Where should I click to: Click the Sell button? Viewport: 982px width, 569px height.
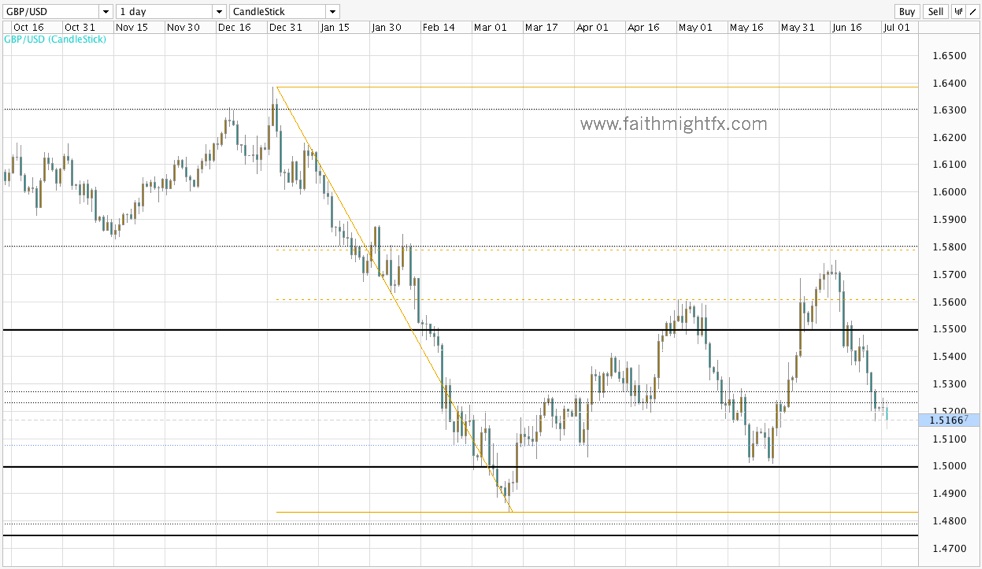point(936,11)
